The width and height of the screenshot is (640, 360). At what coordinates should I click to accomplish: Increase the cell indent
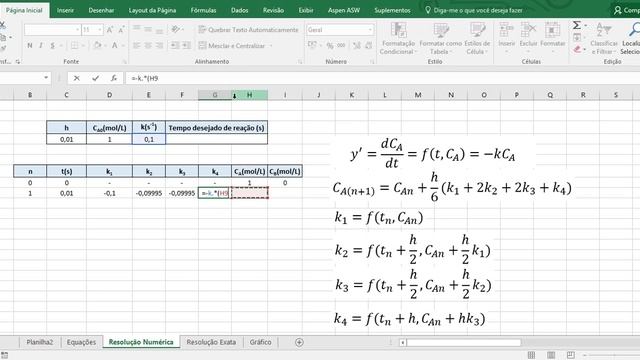click(186, 45)
